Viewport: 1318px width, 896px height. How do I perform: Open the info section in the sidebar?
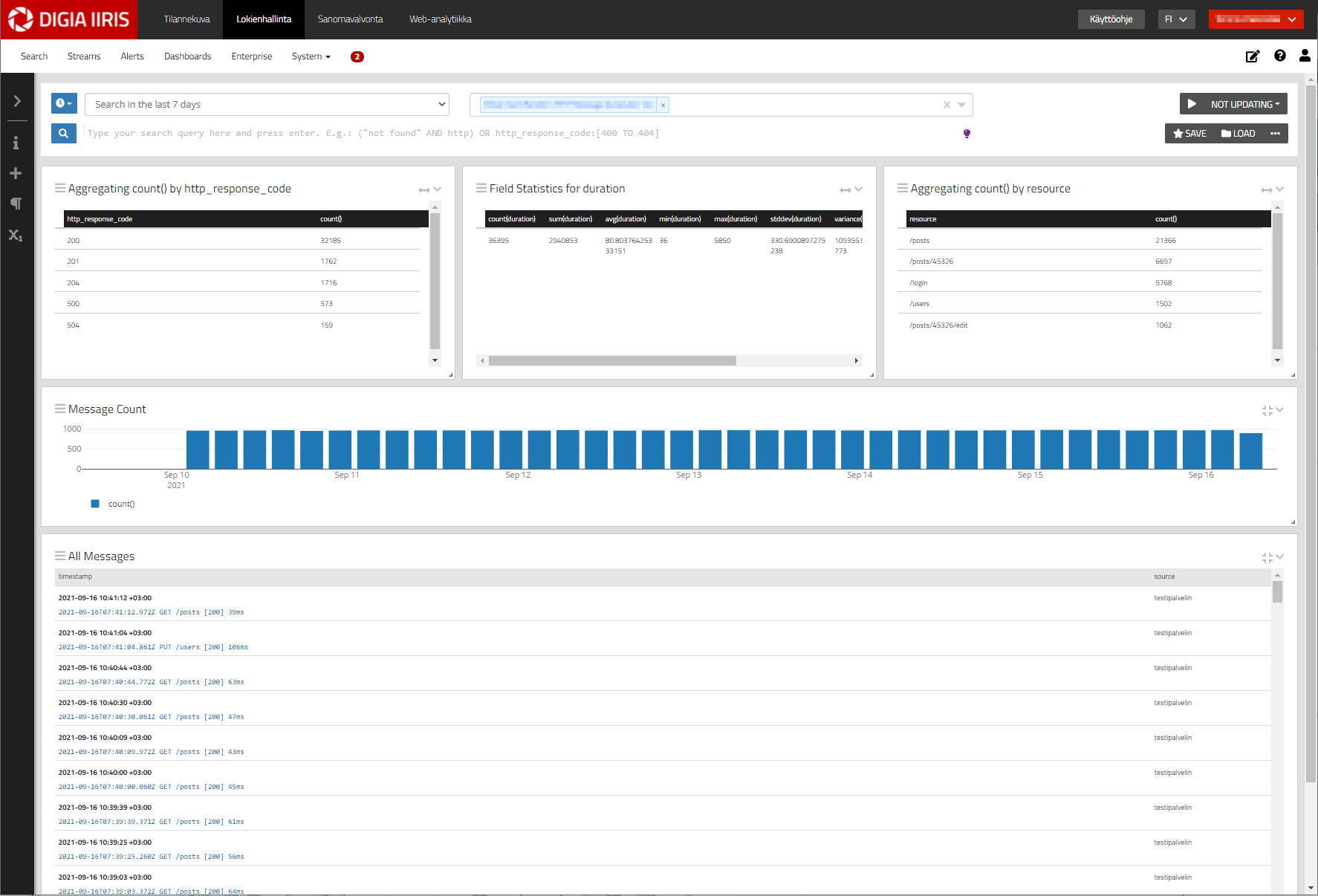coord(16,143)
